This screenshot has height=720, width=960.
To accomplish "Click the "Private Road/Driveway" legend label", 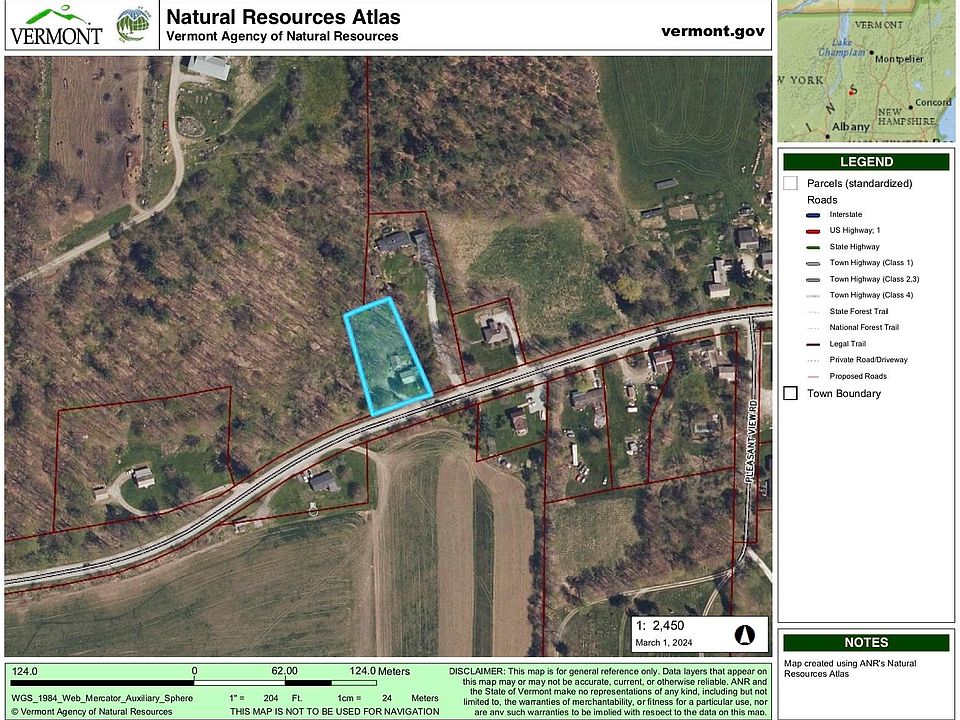I will [x=868, y=360].
